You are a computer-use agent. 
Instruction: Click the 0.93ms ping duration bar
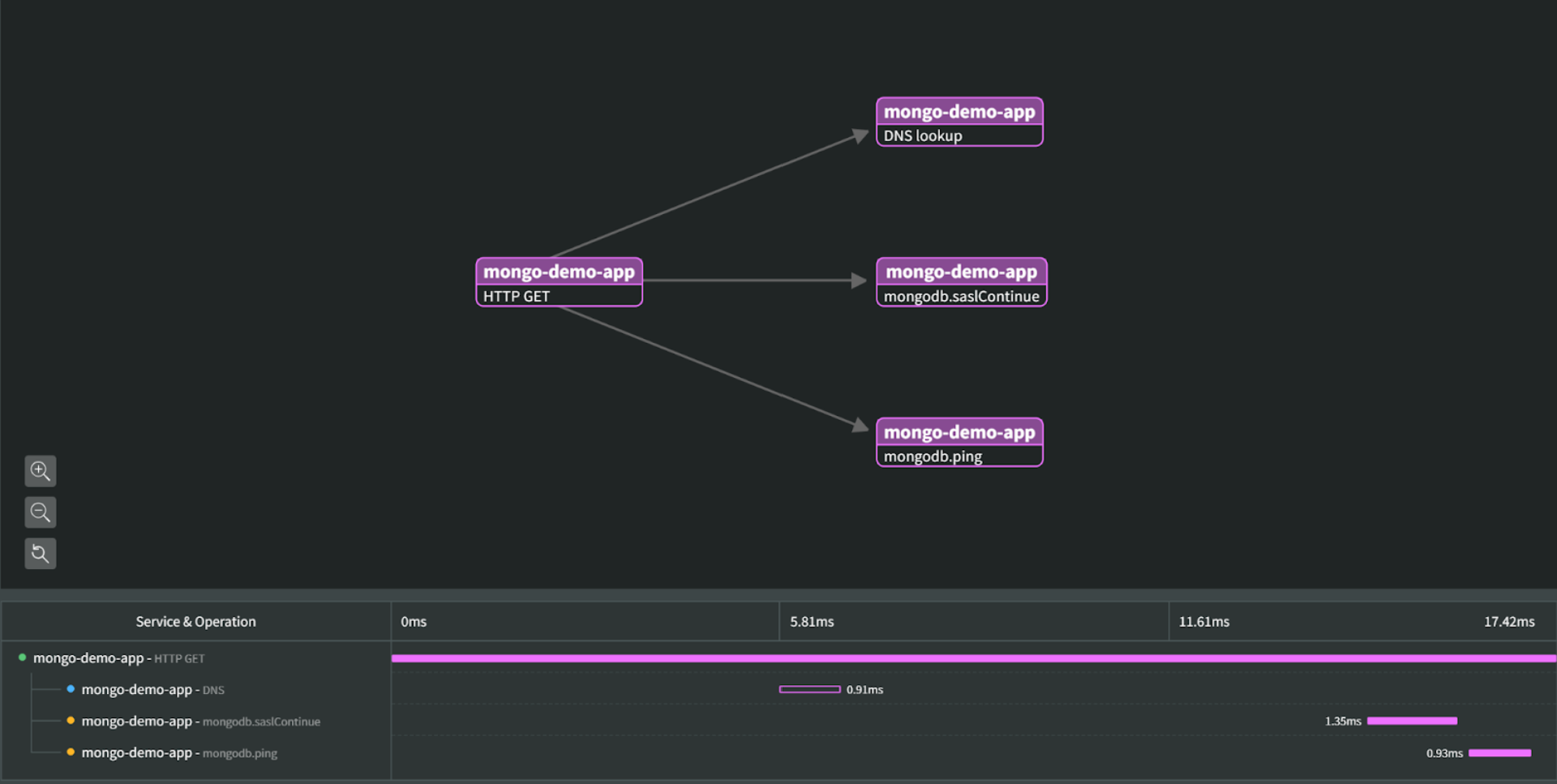tap(1499, 753)
